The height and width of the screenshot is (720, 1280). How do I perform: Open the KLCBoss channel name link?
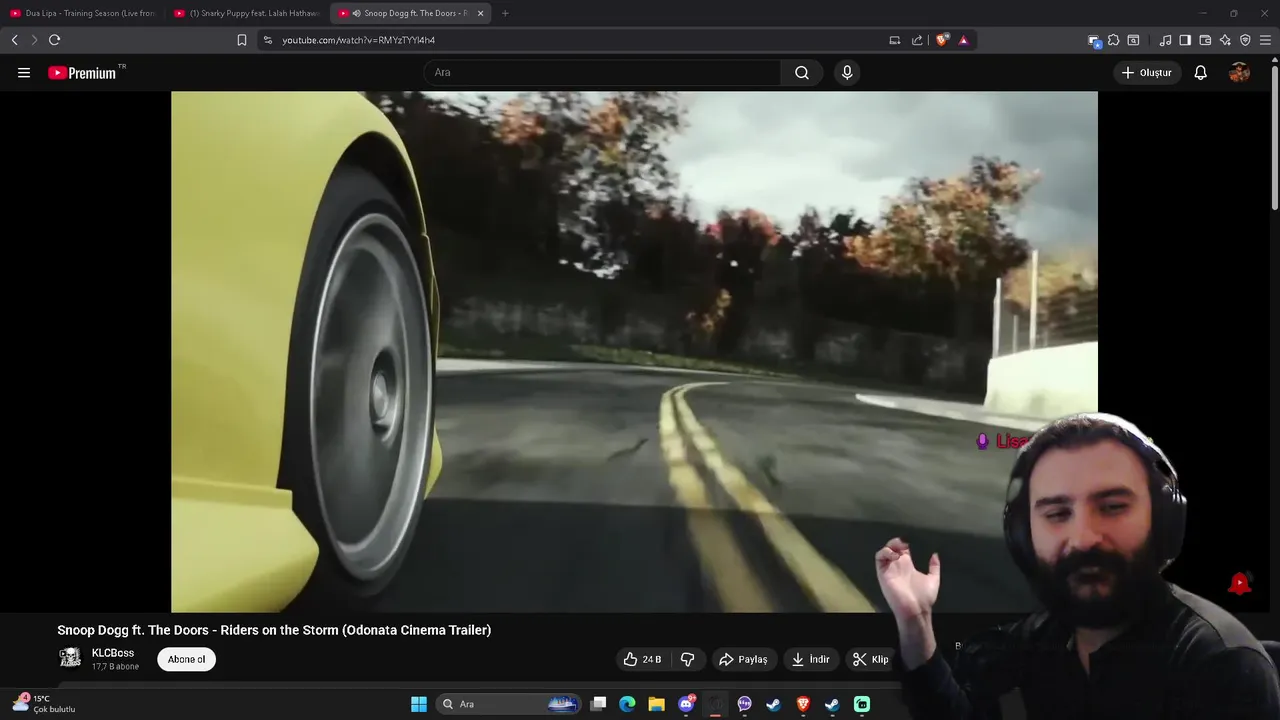pos(113,653)
